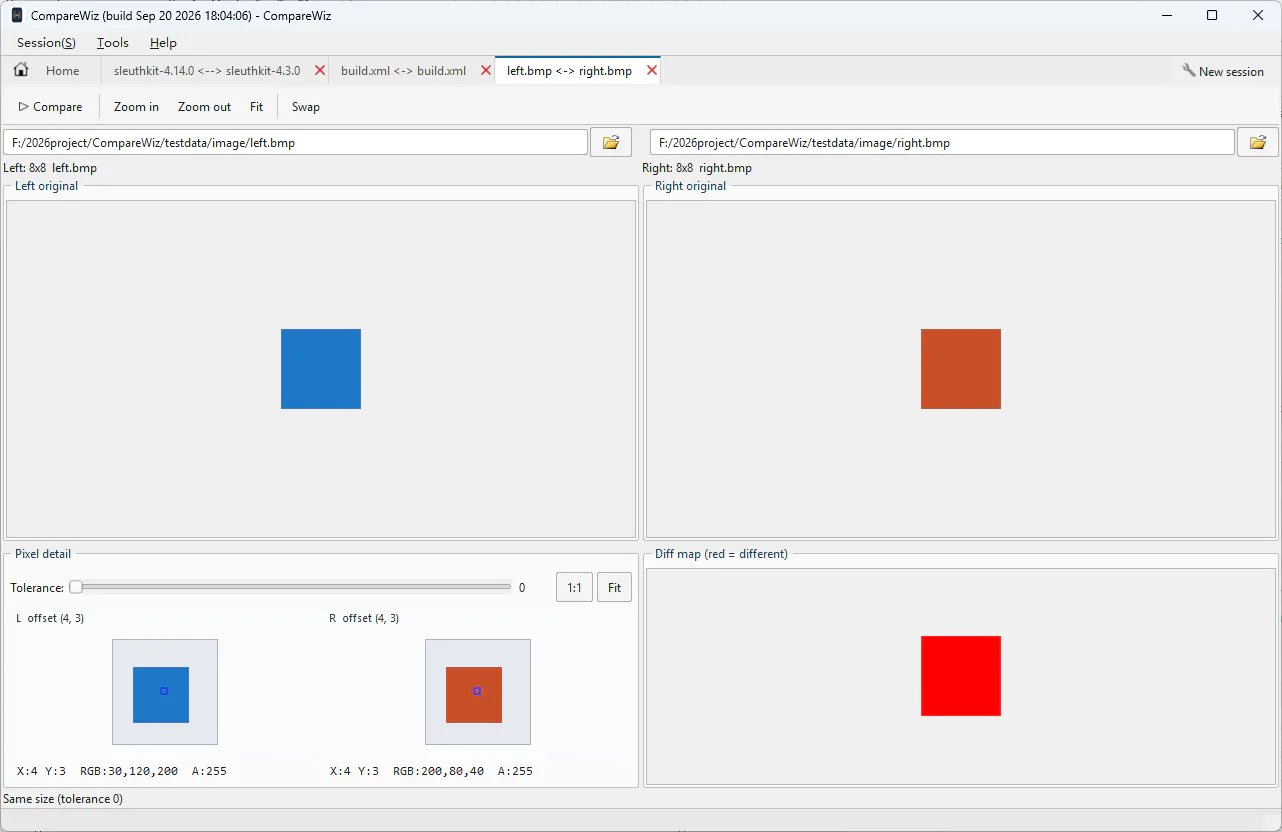This screenshot has width=1282, height=832.
Task: Click the Tolerance slider handle
Action: (75, 587)
